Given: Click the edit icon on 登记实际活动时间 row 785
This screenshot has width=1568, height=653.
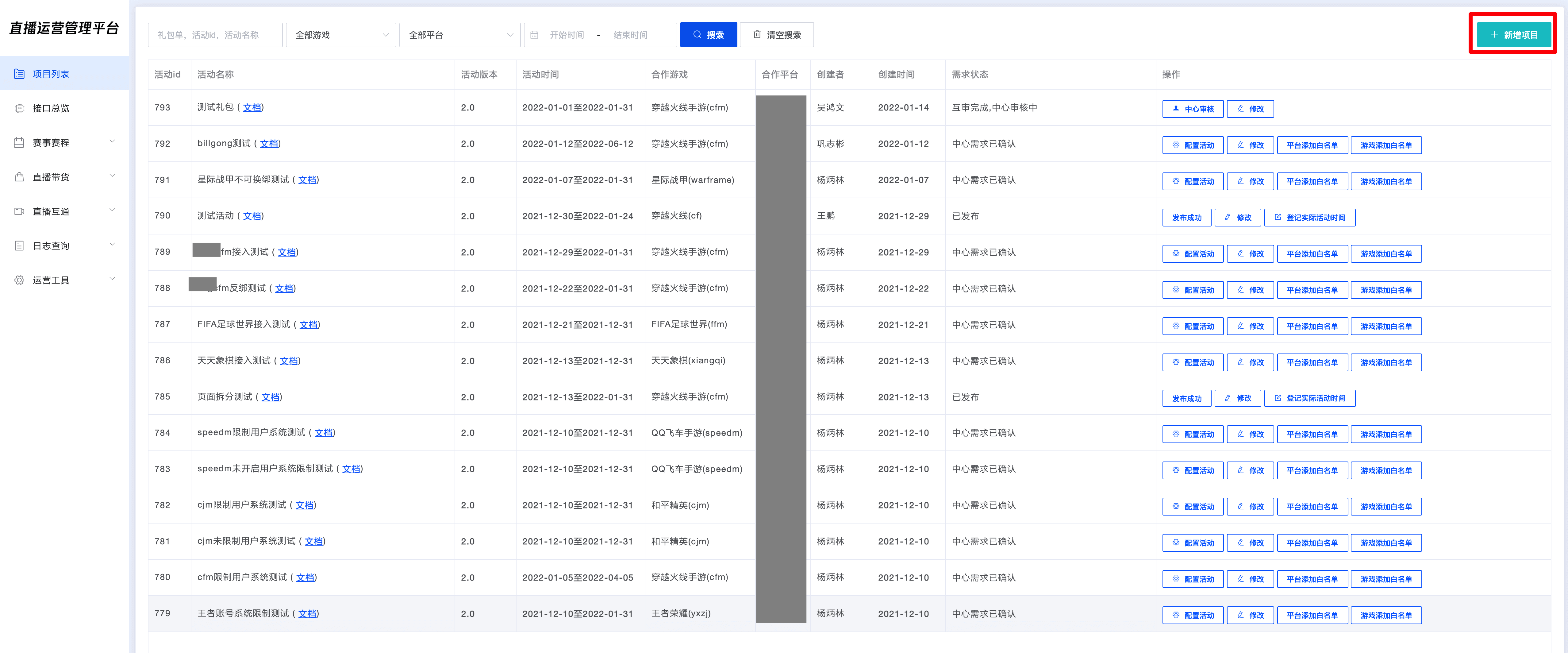Looking at the screenshot, I should pos(1278,398).
